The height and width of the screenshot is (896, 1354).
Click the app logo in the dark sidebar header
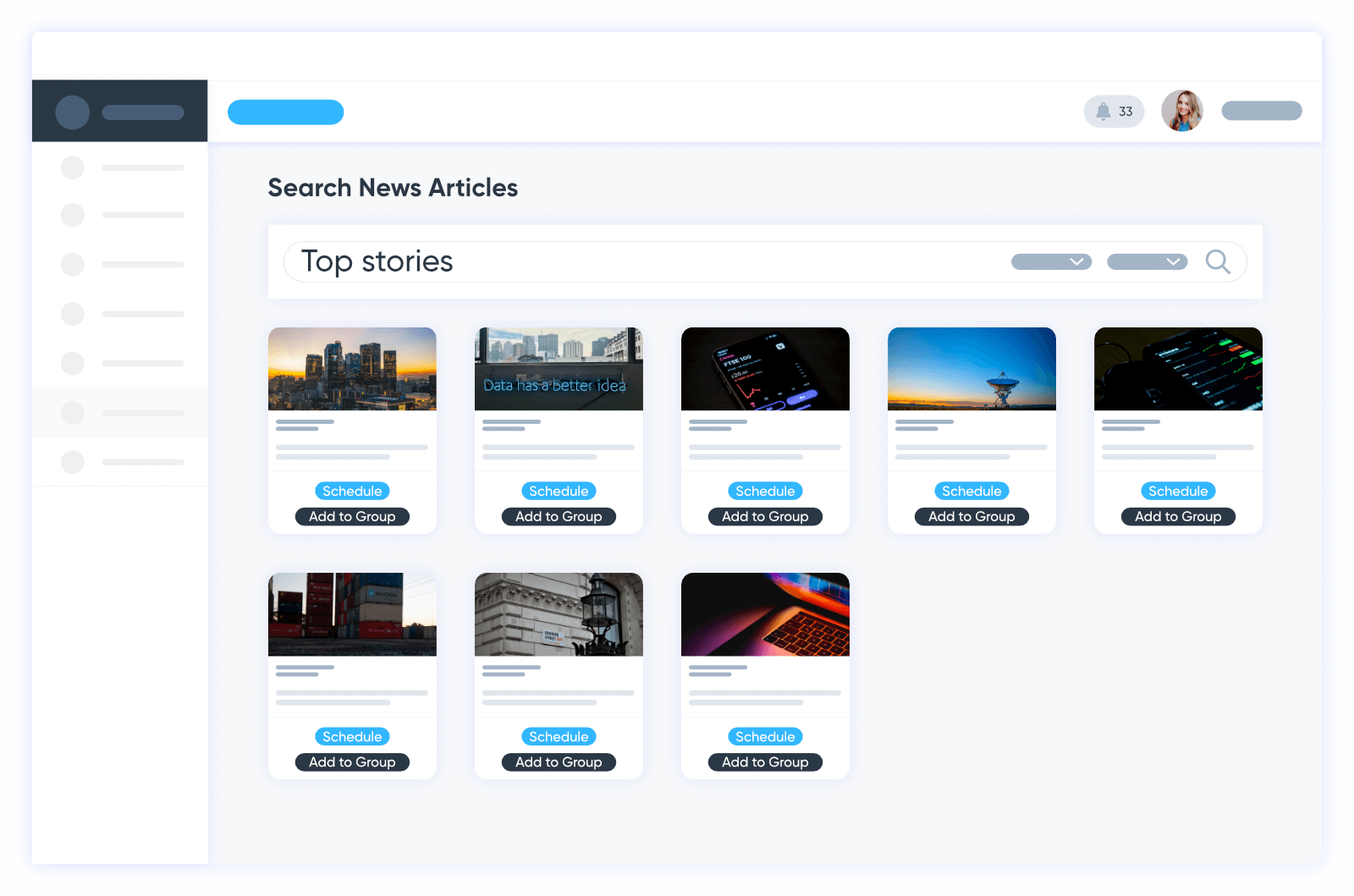tap(72, 111)
